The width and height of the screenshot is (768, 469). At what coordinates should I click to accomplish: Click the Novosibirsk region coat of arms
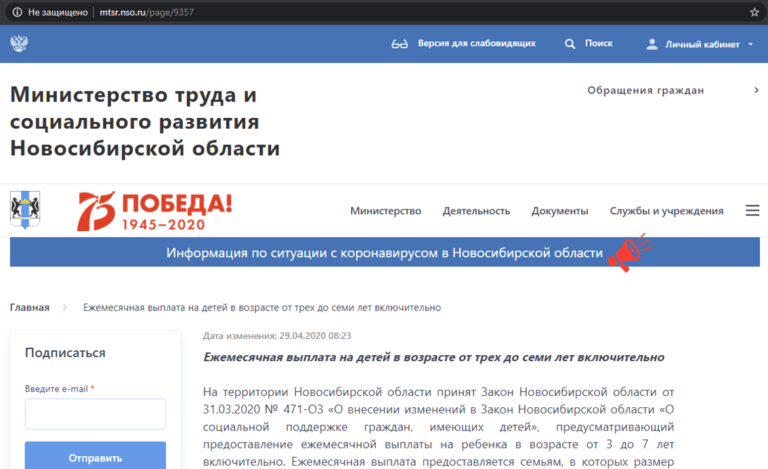25,210
